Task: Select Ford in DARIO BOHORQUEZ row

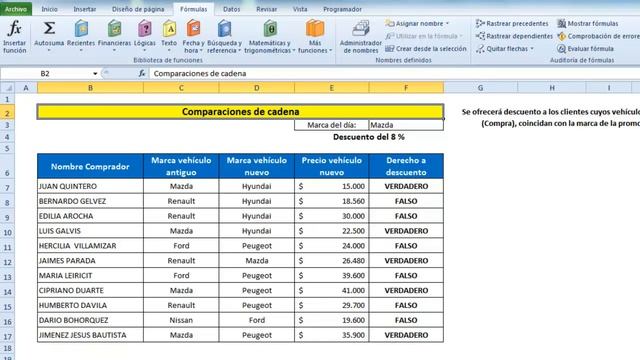Action: (256, 320)
